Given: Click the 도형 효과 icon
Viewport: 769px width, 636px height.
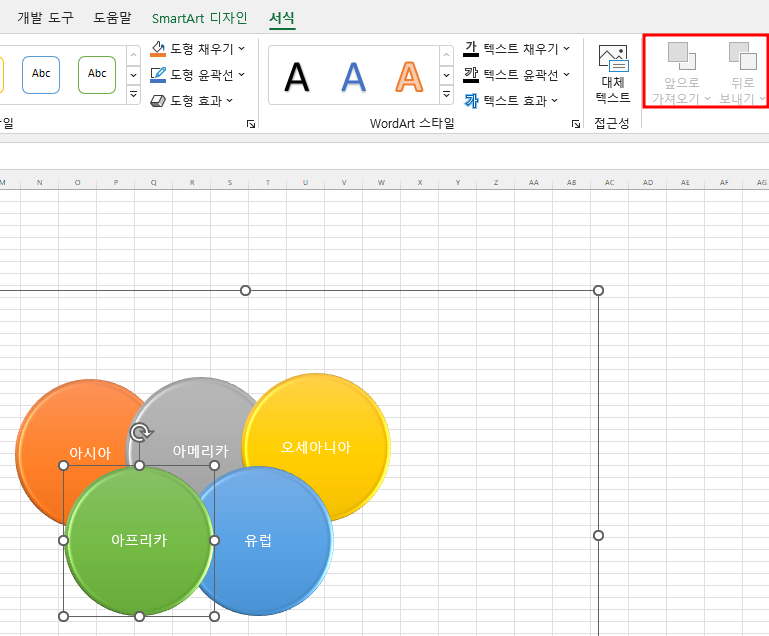Looking at the screenshot, I should [158, 101].
